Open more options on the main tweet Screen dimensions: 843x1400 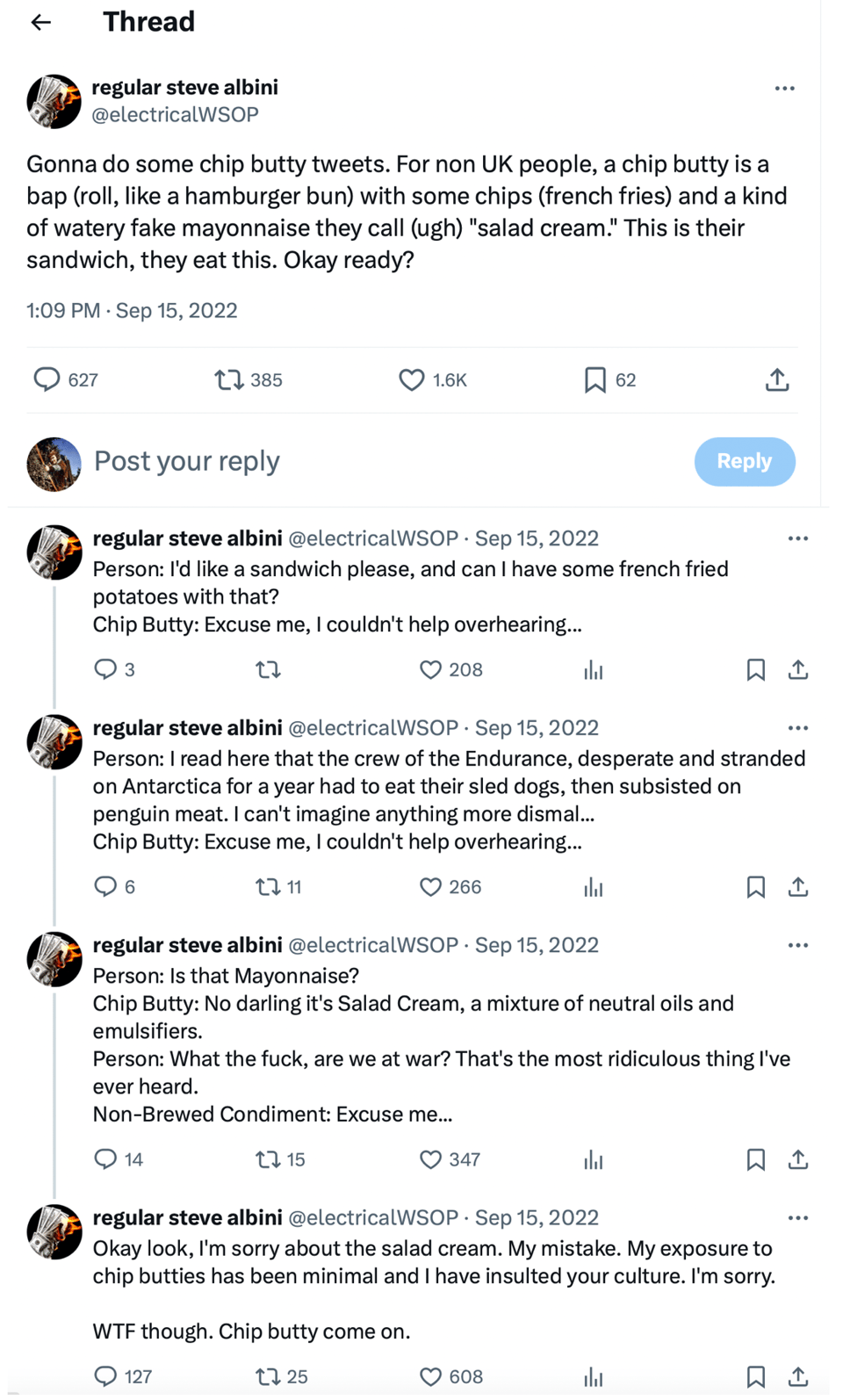tap(784, 89)
